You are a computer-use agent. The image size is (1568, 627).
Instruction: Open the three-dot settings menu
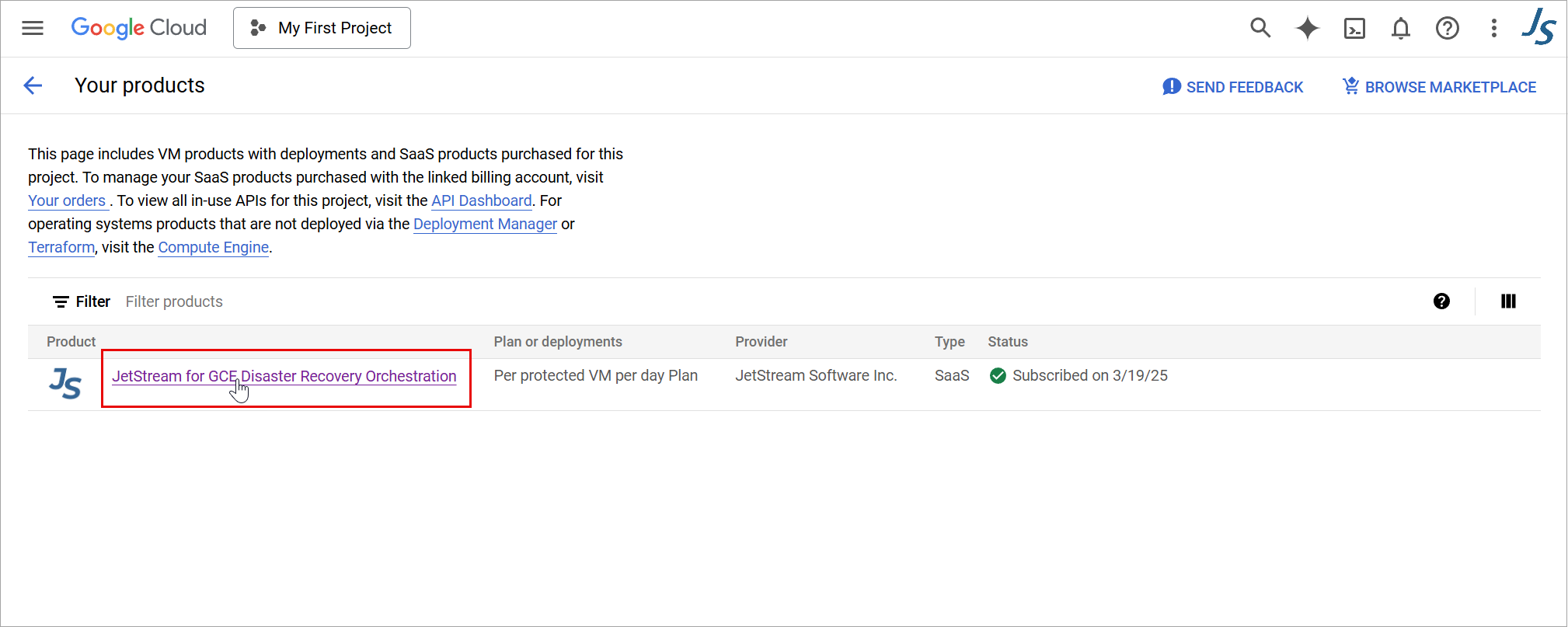tap(1493, 29)
